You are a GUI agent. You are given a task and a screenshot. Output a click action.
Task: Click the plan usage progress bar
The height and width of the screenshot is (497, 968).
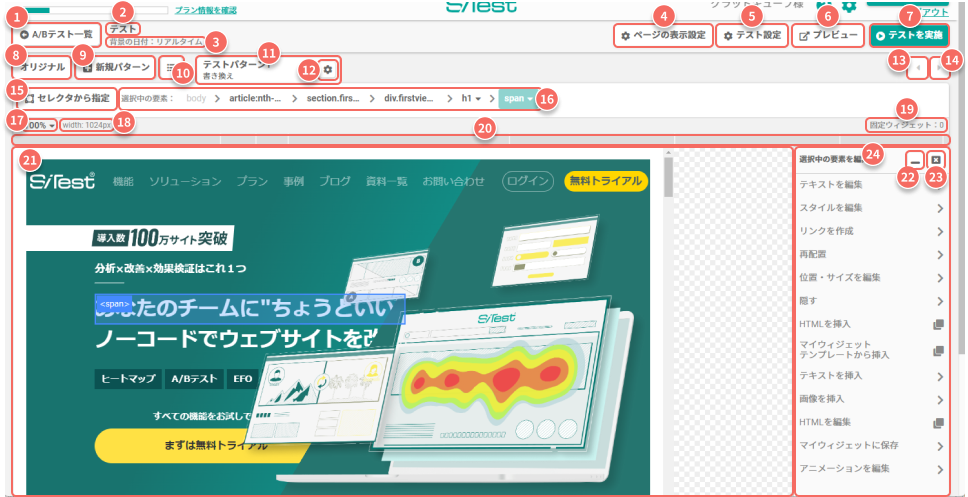coord(94,10)
